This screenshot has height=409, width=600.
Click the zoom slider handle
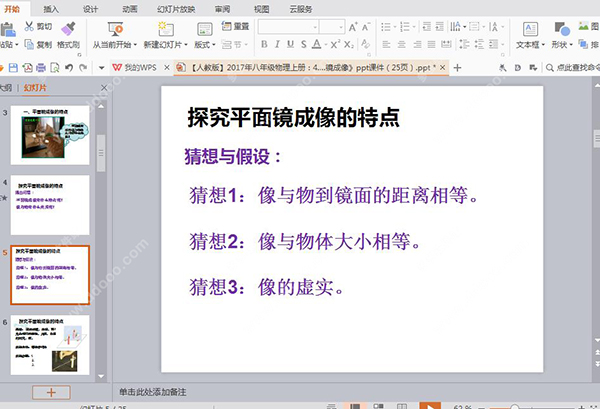point(515,407)
